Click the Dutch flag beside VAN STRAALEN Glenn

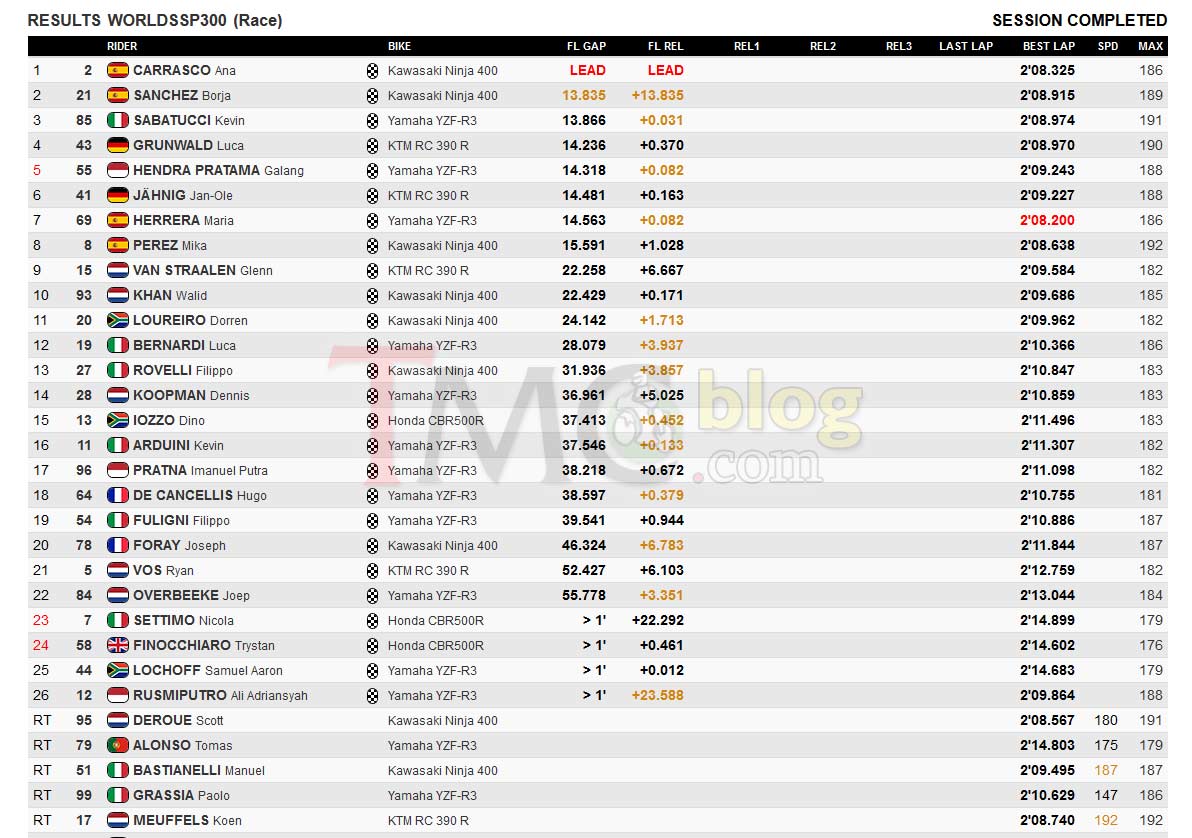tap(118, 270)
